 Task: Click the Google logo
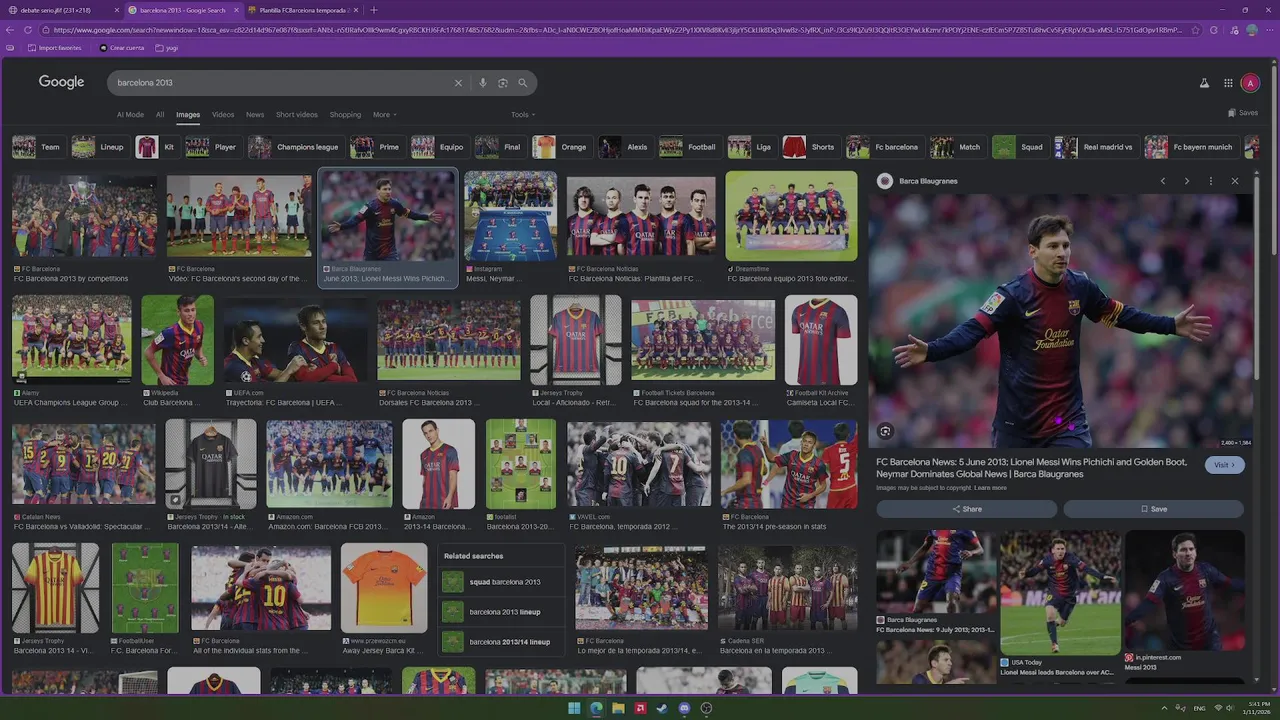point(61,82)
